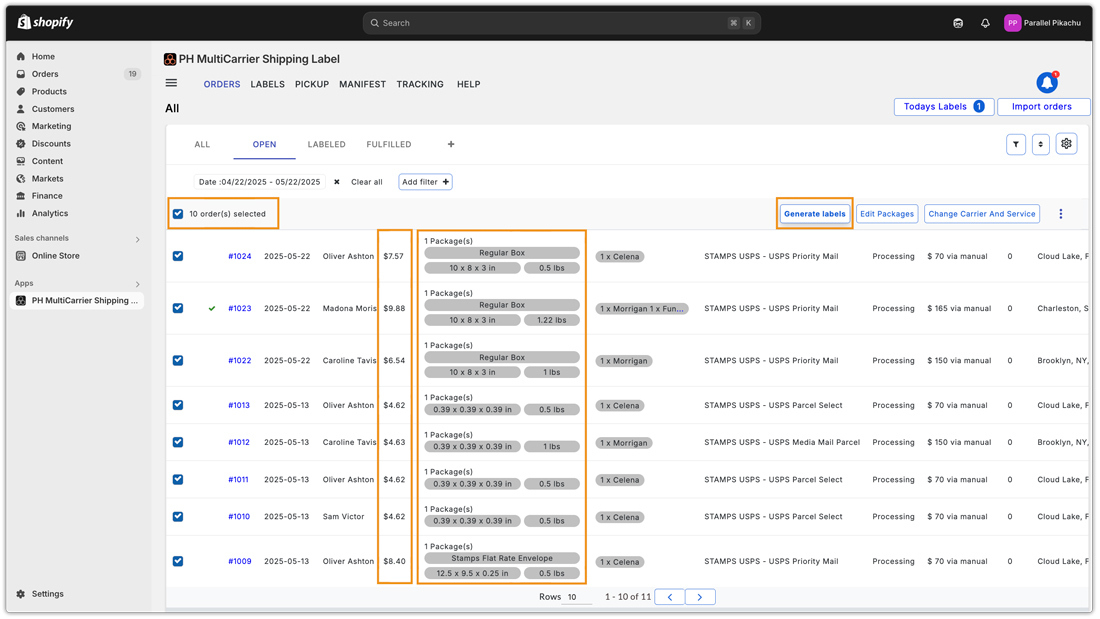This screenshot has height=619, width=1100.
Task: Click the blue app notification bell
Action: [x=1047, y=83]
